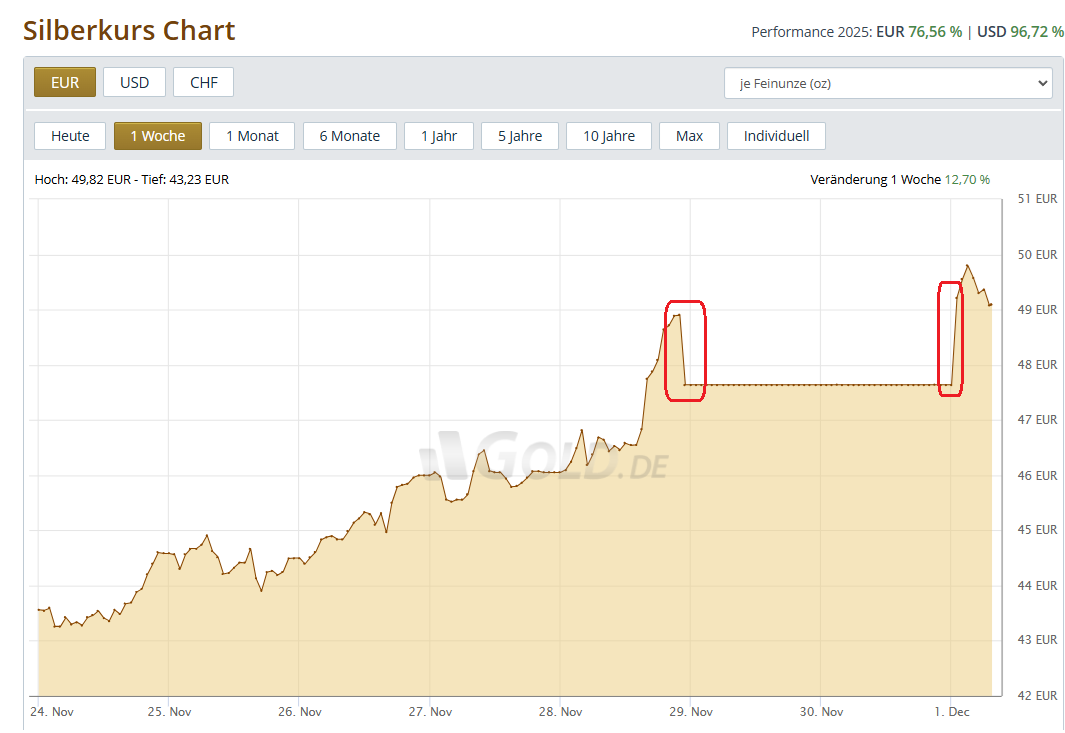
Task: Open the Individuell custom range
Action: coord(776,136)
